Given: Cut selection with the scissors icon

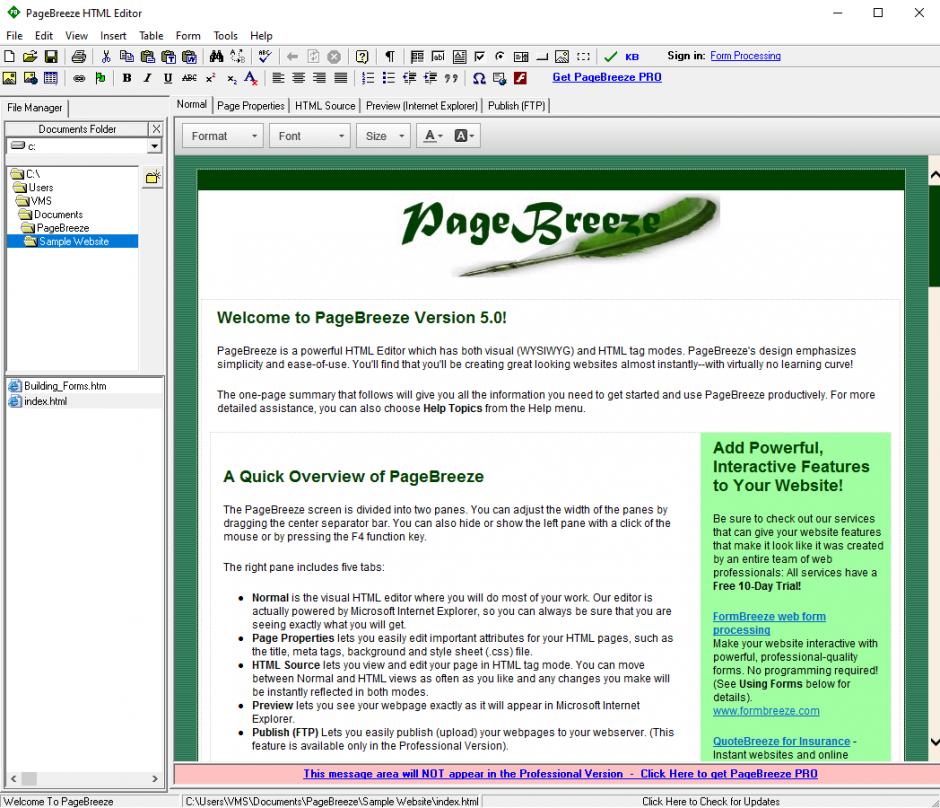Looking at the screenshot, I should (x=106, y=56).
